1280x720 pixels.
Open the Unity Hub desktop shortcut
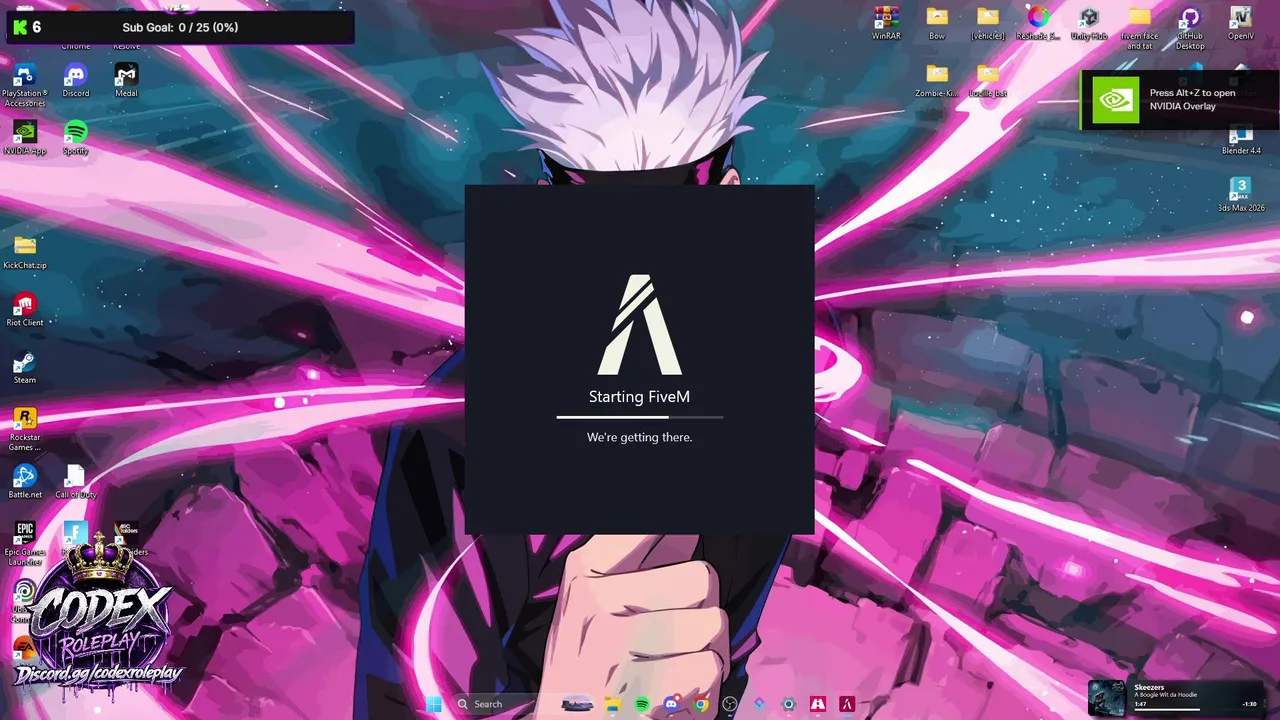tap(1089, 23)
